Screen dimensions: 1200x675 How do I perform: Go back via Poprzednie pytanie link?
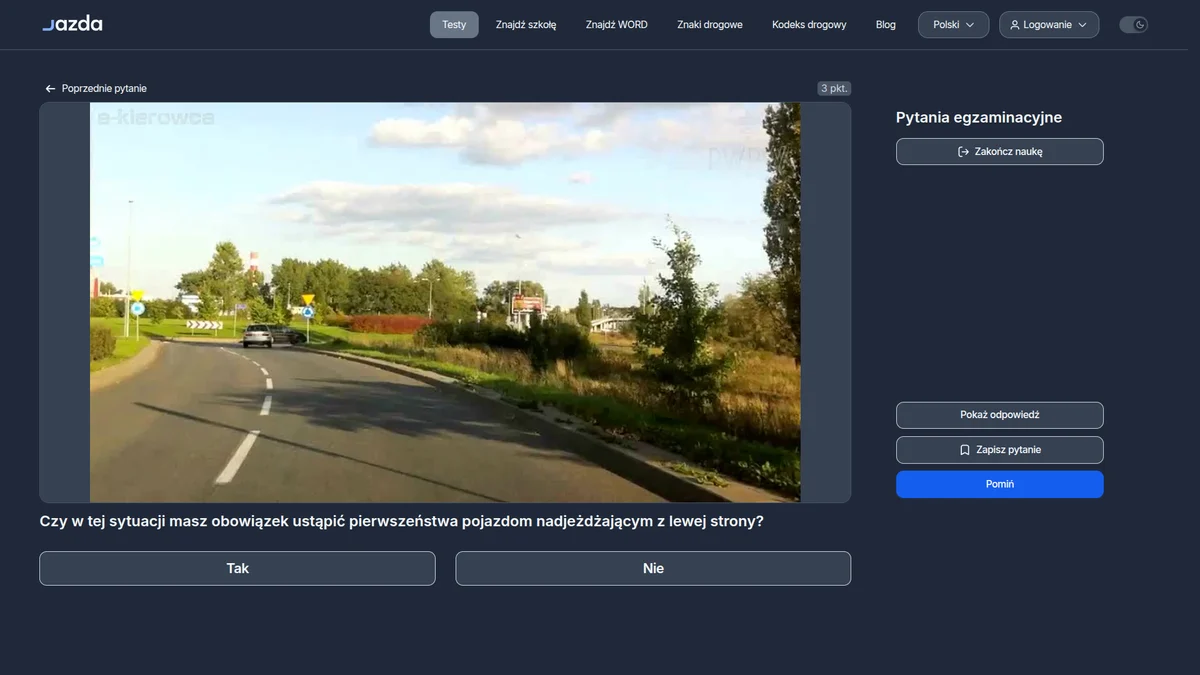(x=96, y=89)
